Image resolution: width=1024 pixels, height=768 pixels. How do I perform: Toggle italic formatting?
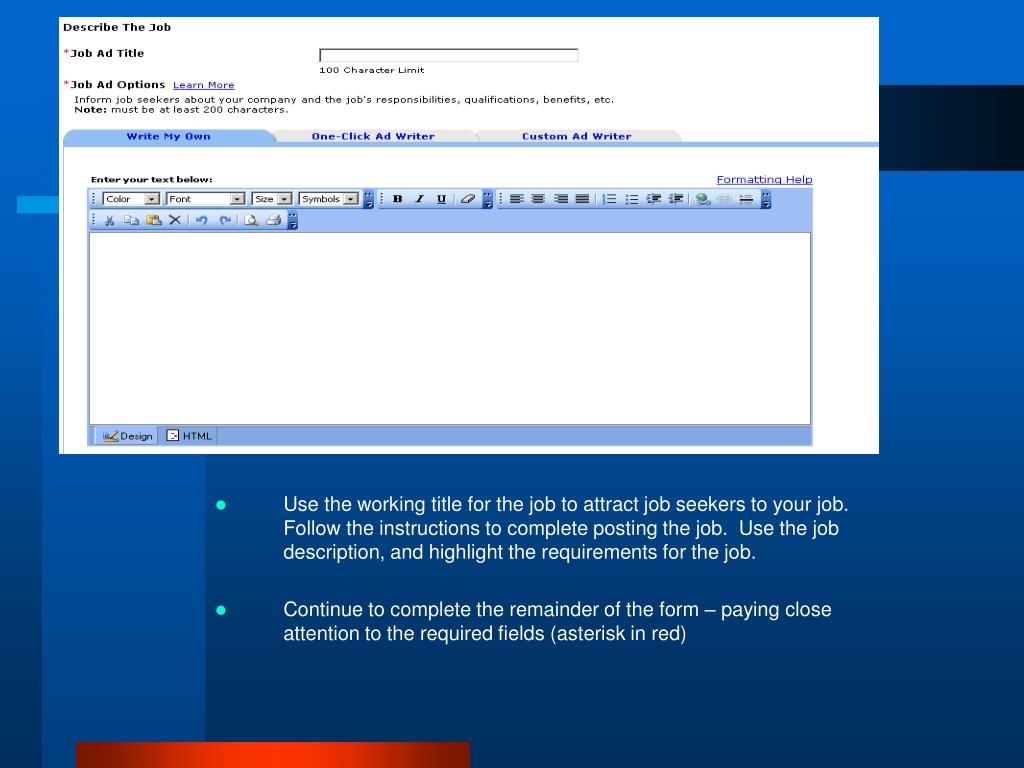[x=419, y=199]
